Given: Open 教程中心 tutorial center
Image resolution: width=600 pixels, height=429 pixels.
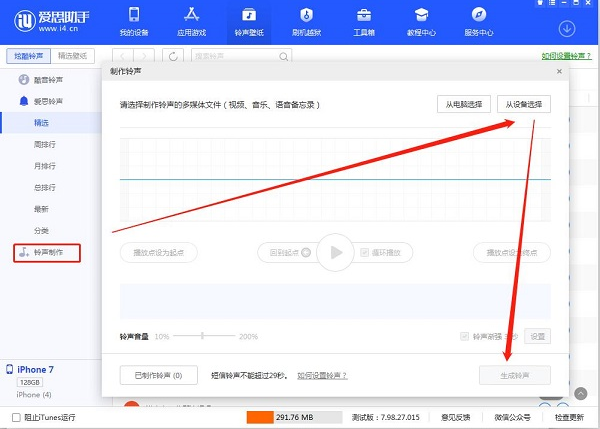Looking at the screenshot, I should point(421,22).
